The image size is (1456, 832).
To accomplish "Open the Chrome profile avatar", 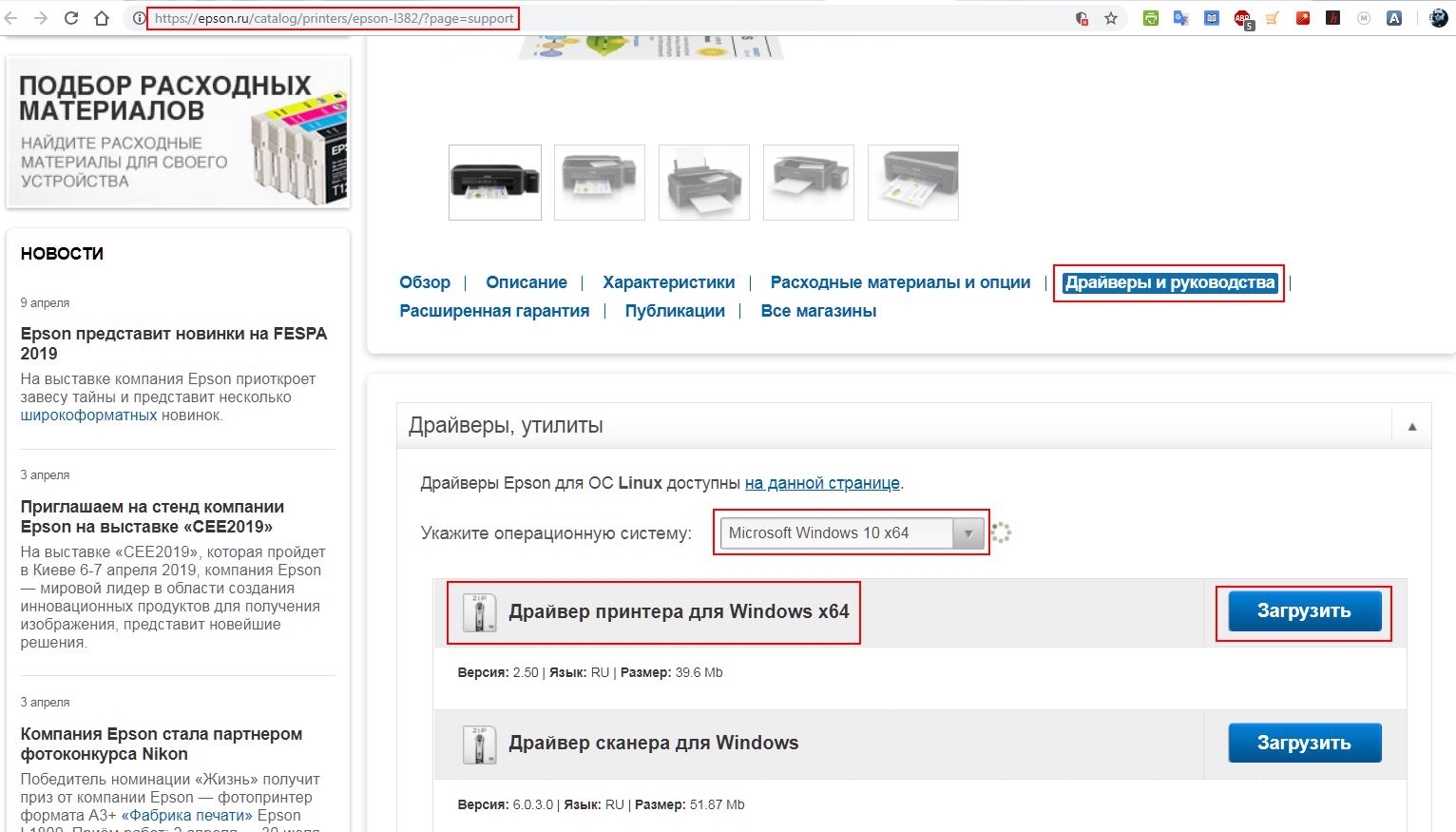I will click(1439, 18).
